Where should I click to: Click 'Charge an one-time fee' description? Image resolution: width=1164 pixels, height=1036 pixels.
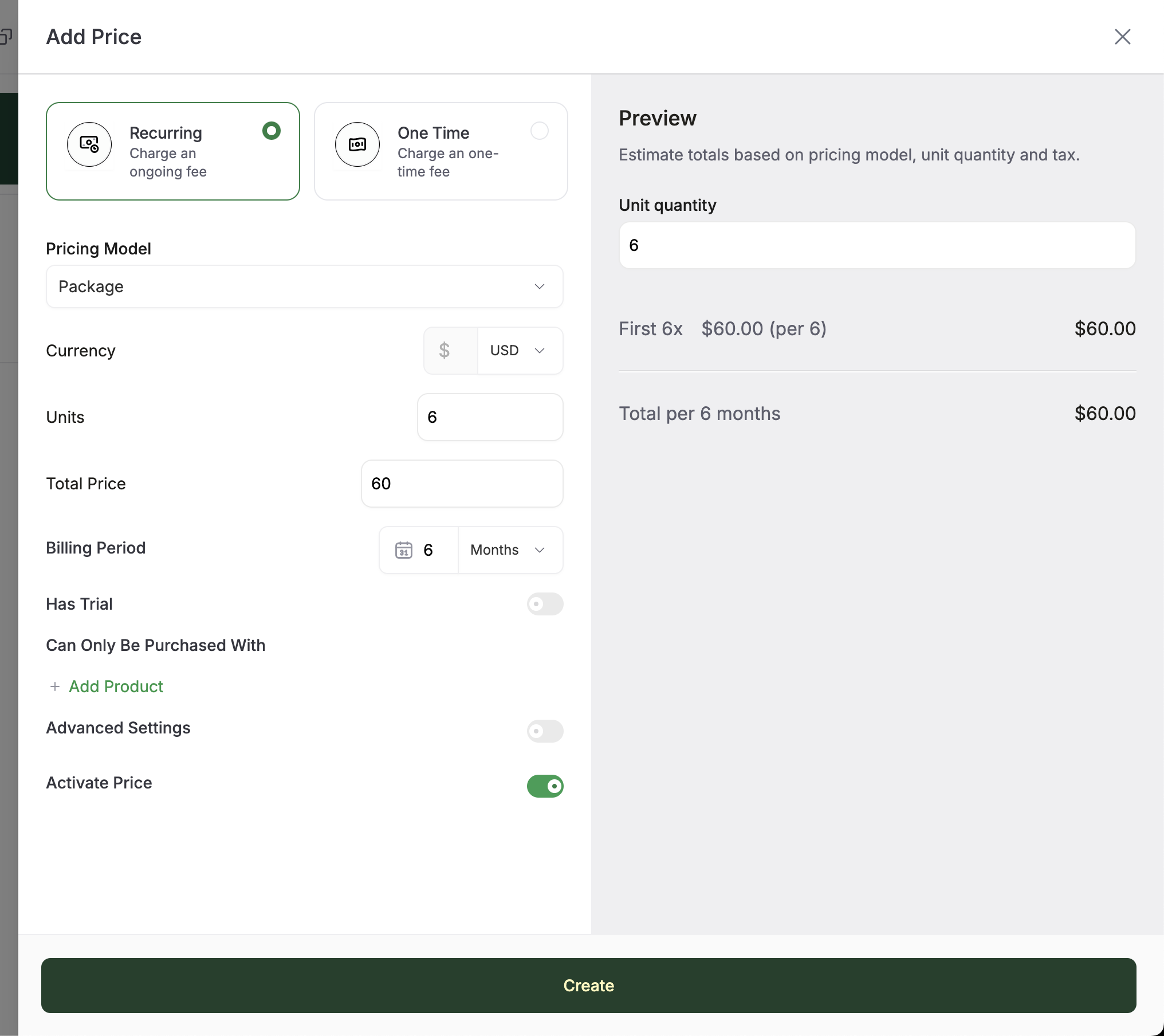coord(448,163)
